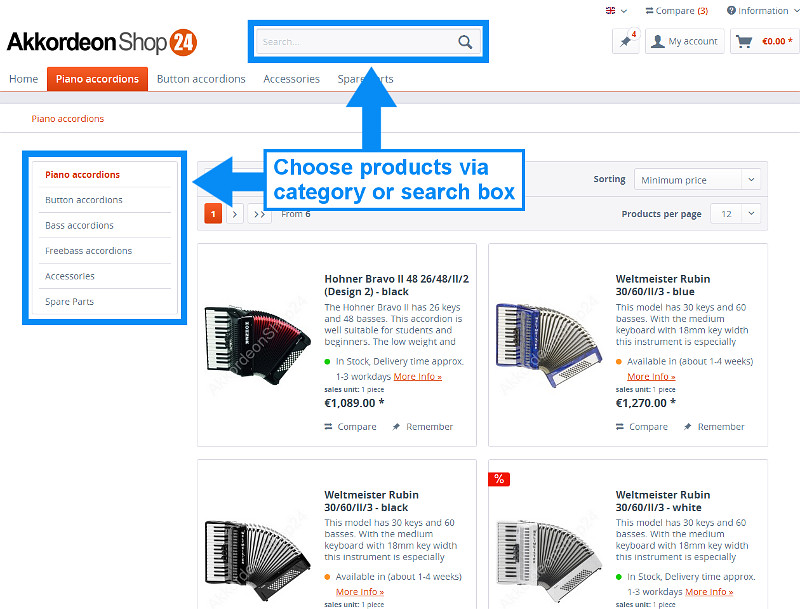The image size is (800, 609).
Task: Expand the Sorting Minimum price dropdown
Action: point(697,180)
